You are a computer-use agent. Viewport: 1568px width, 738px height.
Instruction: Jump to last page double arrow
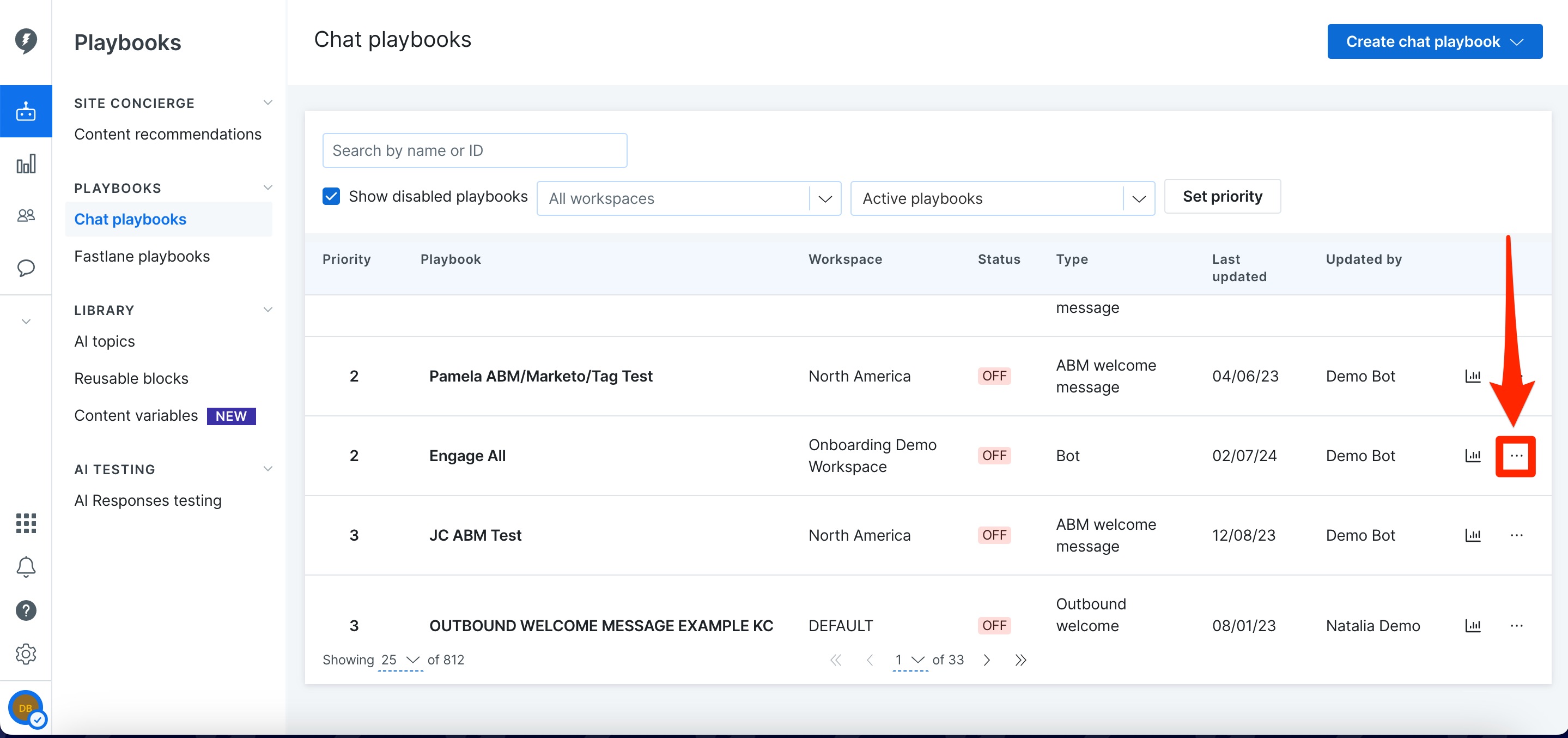coord(1021,660)
